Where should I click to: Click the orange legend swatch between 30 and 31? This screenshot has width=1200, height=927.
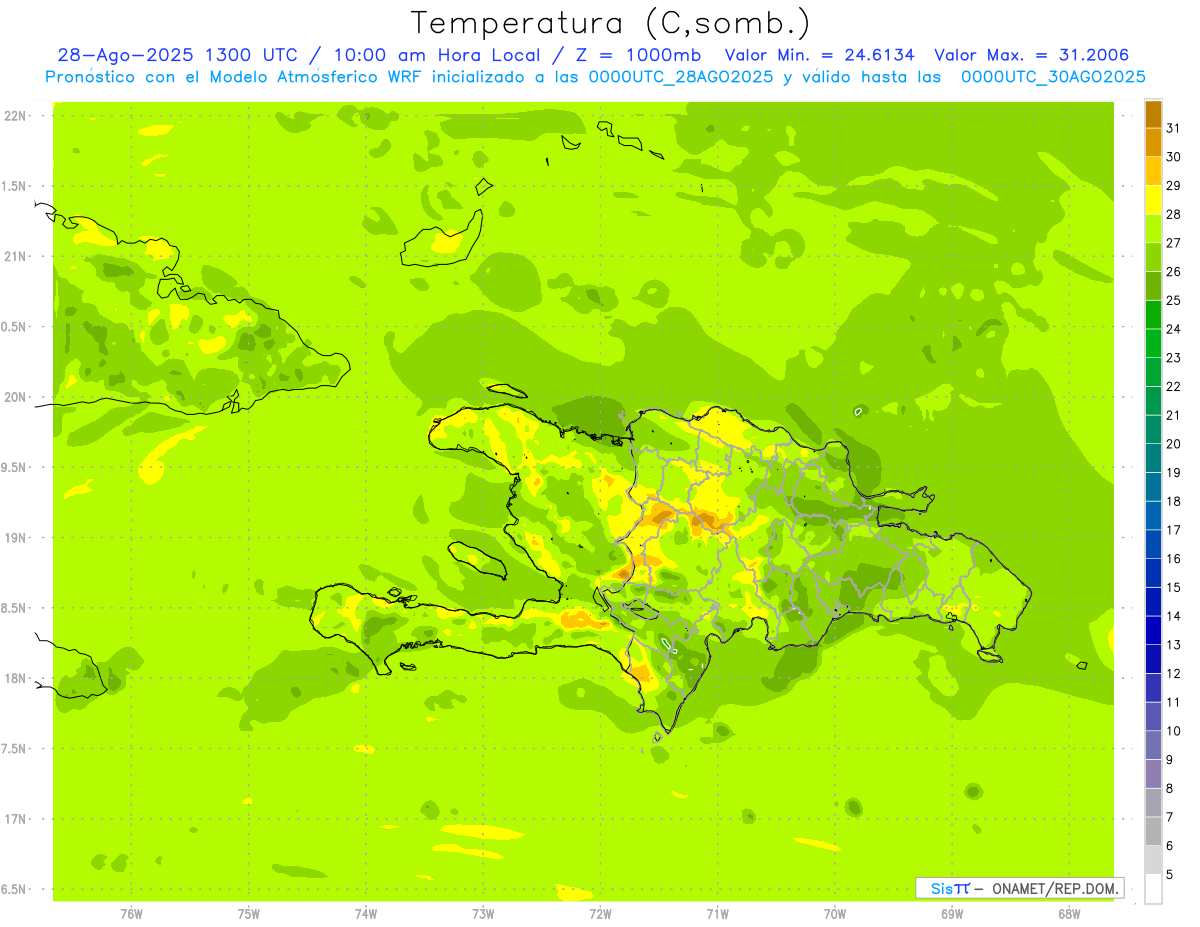click(x=1153, y=142)
